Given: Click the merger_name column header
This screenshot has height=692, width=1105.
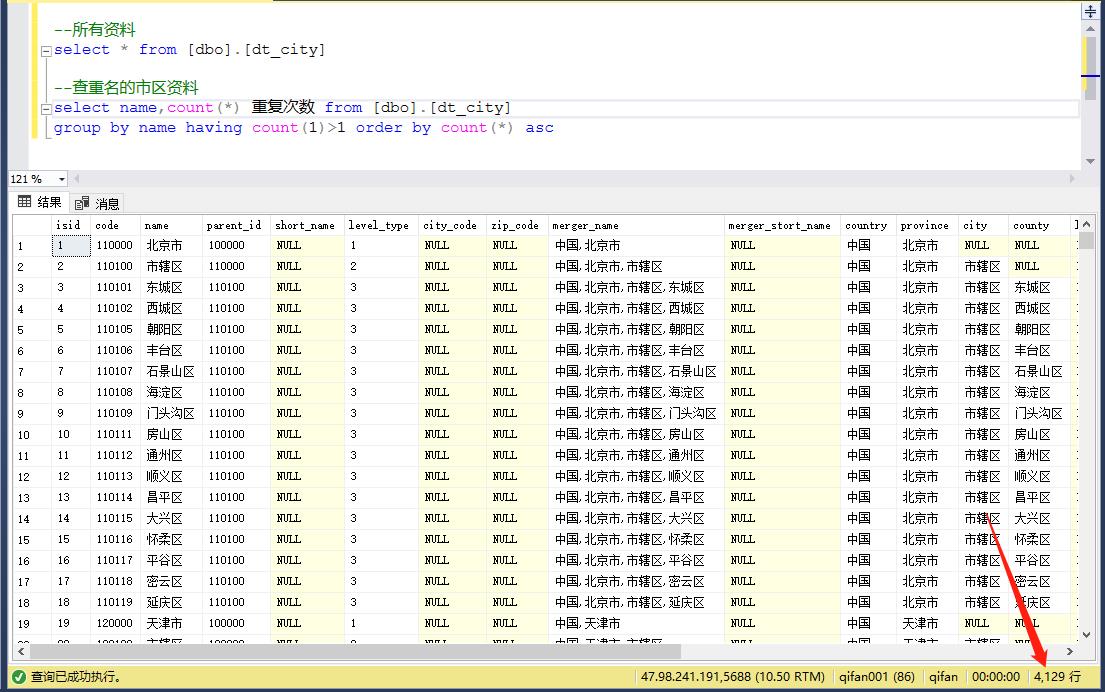Looking at the screenshot, I should tap(585, 225).
